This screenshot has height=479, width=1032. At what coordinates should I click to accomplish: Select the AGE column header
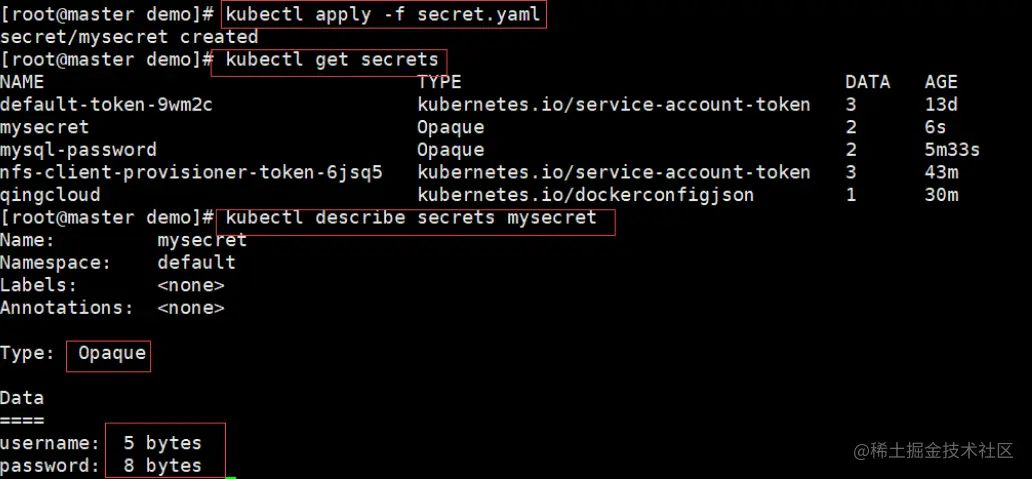[x=941, y=82]
